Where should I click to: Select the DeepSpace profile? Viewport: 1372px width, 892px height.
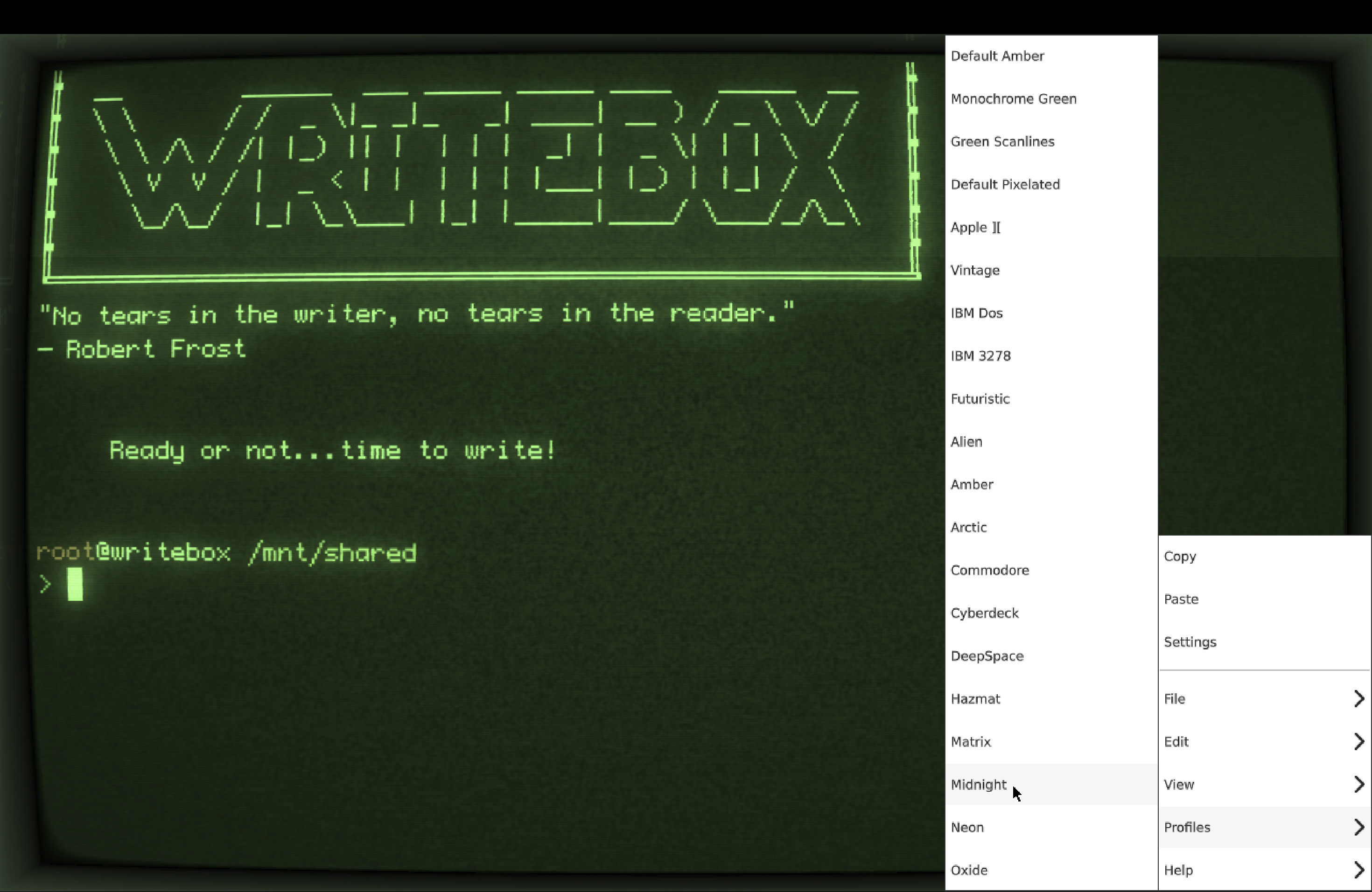click(1051, 656)
